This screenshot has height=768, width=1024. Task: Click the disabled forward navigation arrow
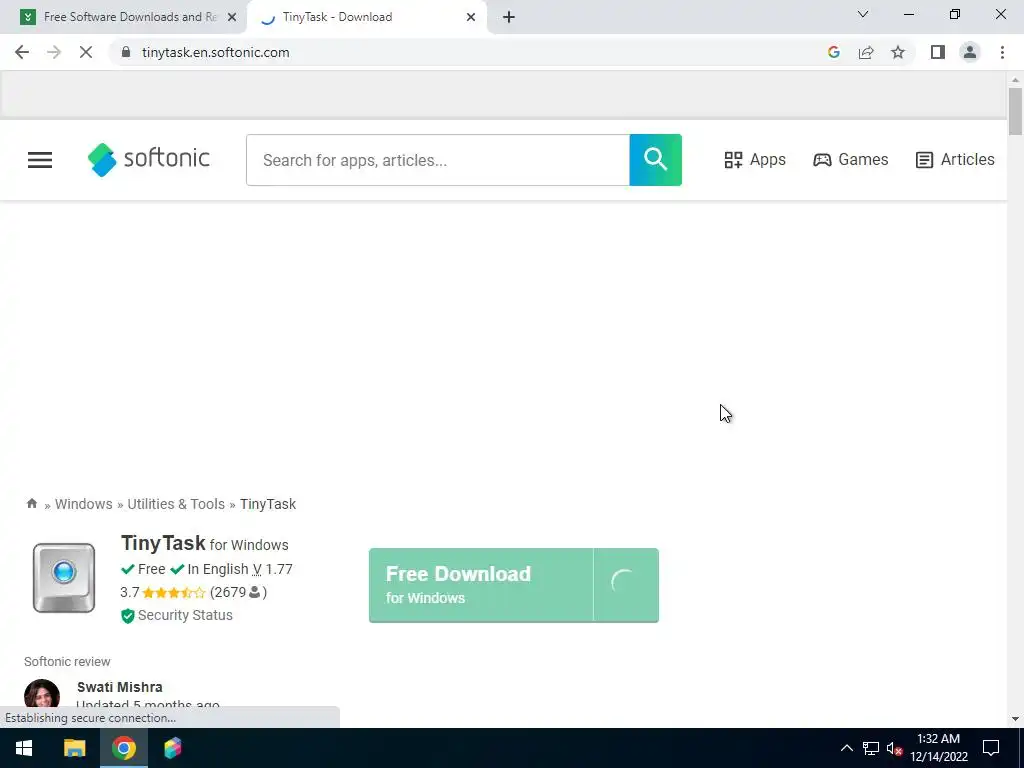click(x=54, y=52)
